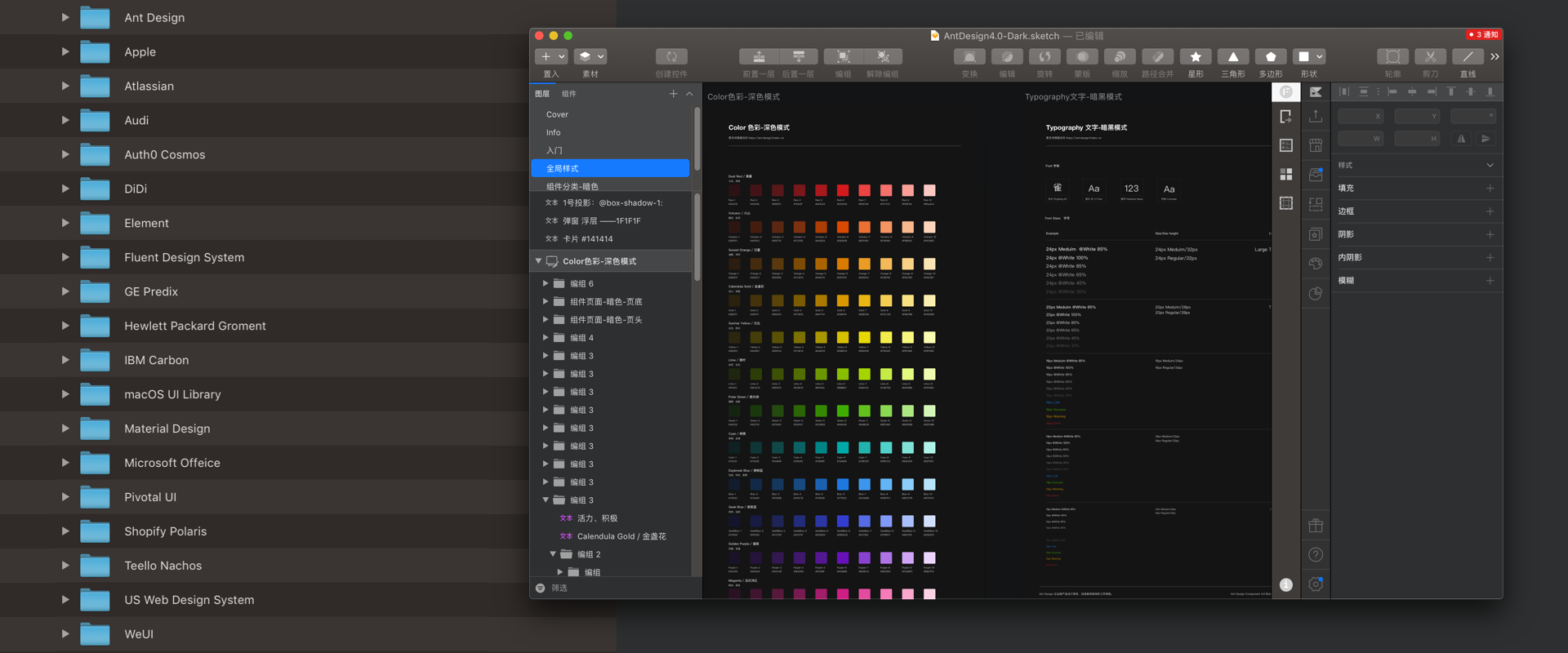Click the upload icon in plugin sidebar
The image size is (1568, 653).
(1316, 117)
